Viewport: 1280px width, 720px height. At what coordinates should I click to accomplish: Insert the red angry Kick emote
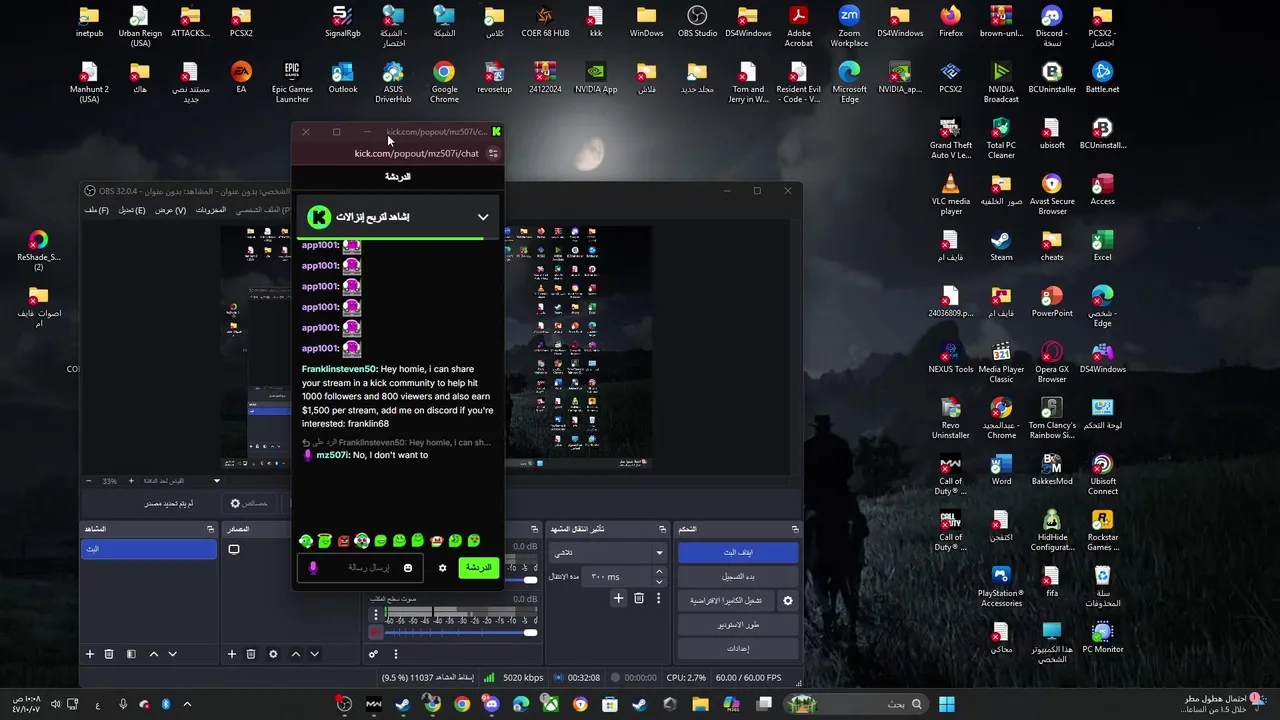click(343, 541)
